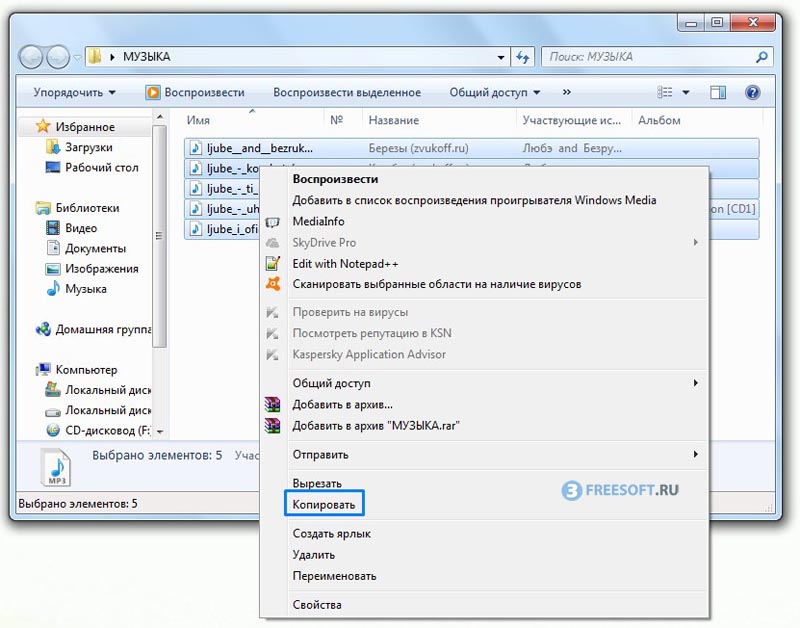Click the music icon of ljube_i_ofi file

pos(195,229)
